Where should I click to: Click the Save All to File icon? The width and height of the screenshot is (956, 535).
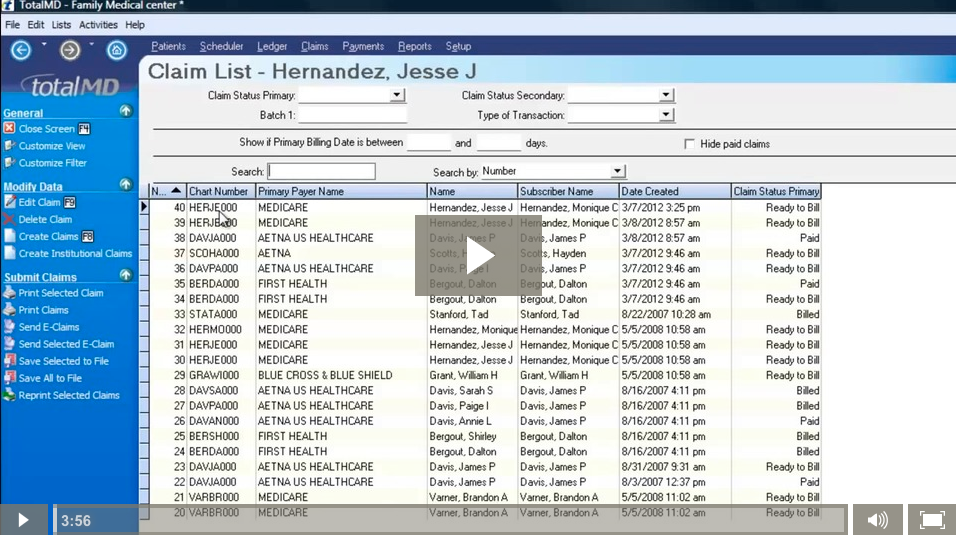click(x=9, y=378)
